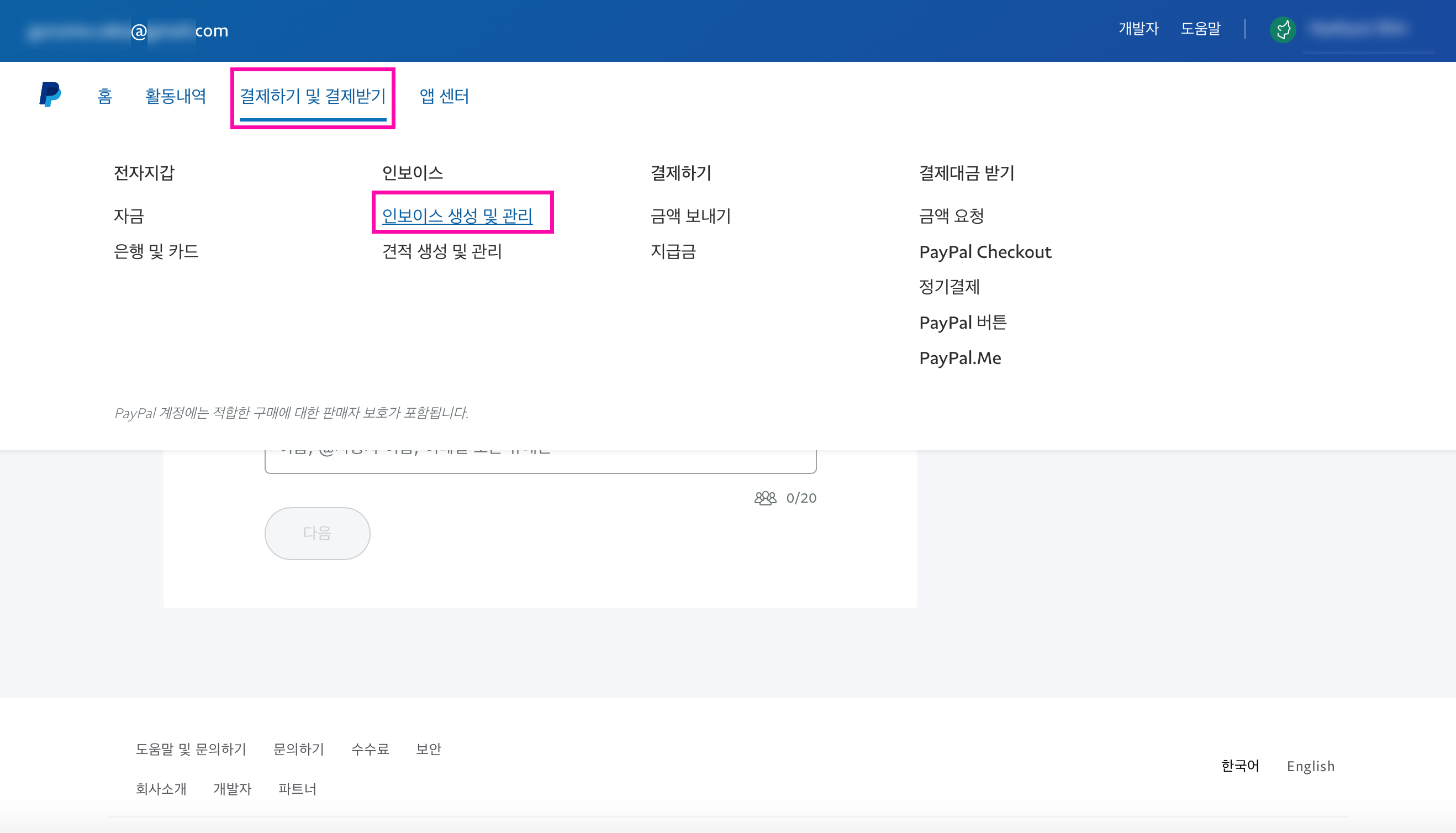The width and height of the screenshot is (1456, 833).
Task: Open 자금 under 전자지갑
Action: [x=129, y=215]
